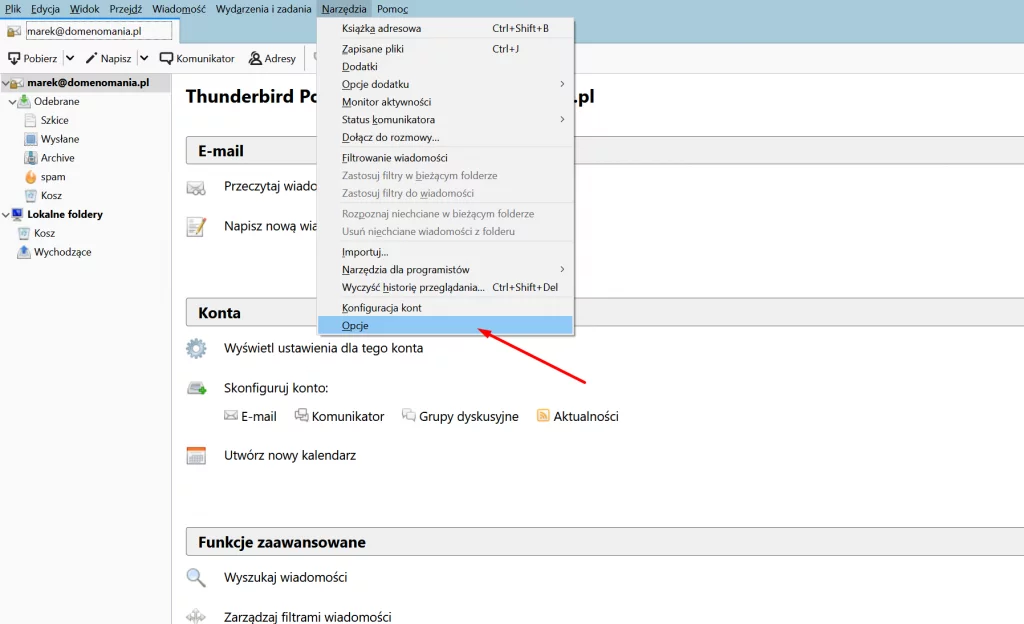1024x624 pixels.
Task: Choose Wyczyść historię przeglądania entry
Action: point(445,287)
